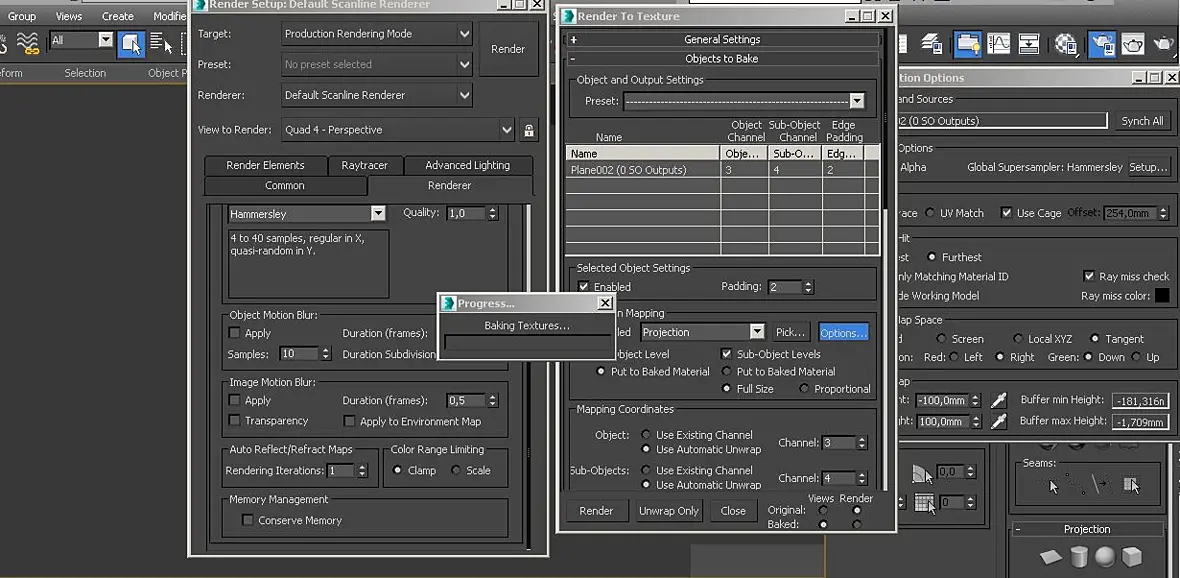
Task: Click the Seams edit selection arrow icon
Action: click(1052, 485)
